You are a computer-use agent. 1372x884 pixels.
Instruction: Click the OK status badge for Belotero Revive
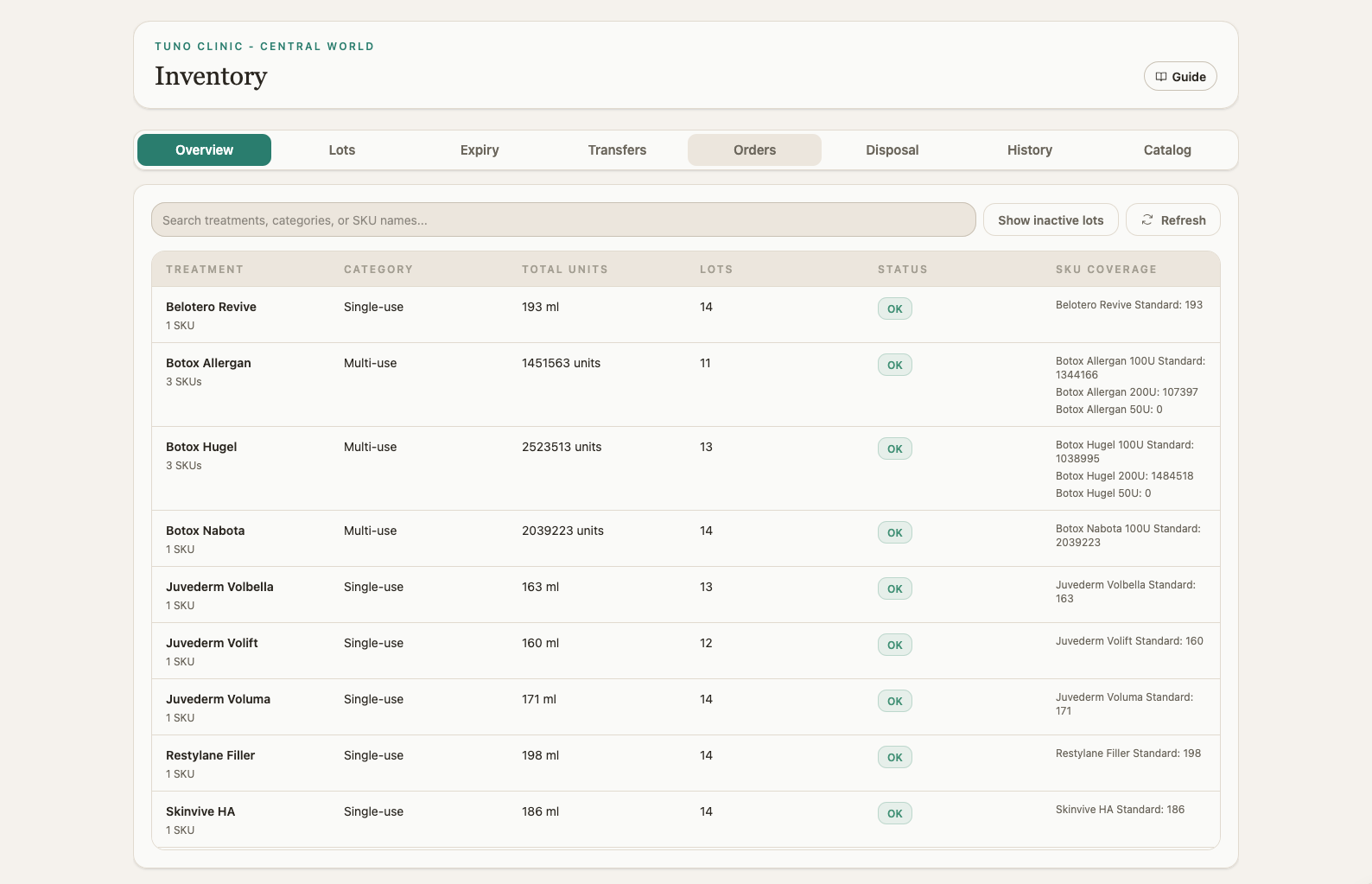pyautogui.click(x=895, y=308)
